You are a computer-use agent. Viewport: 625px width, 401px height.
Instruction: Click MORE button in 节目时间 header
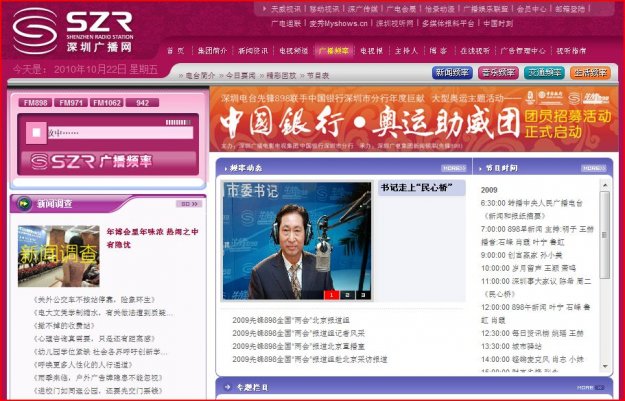[594, 168]
